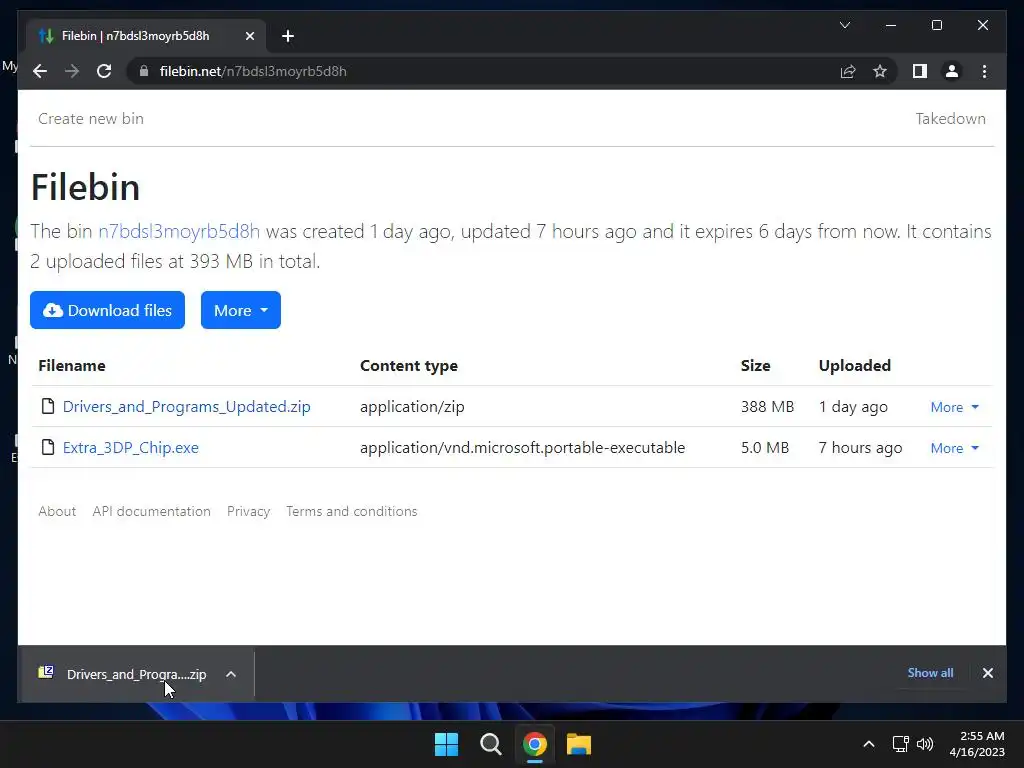This screenshot has width=1024, height=768.
Task: Open Extra_3DP_Chip.exe file link
Action: click(131, 447)
